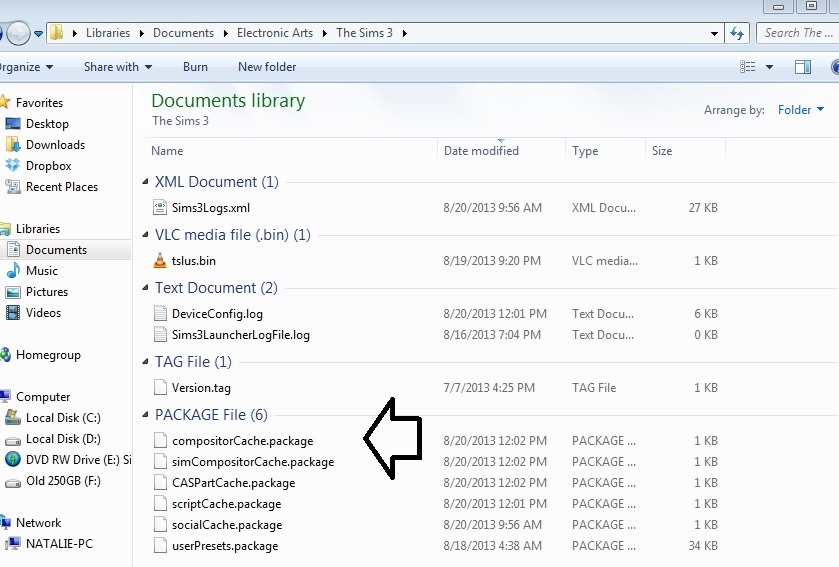Collapse the VLC media file group
The height and width of the screenshot is (567, 839).
pos(145,235)
